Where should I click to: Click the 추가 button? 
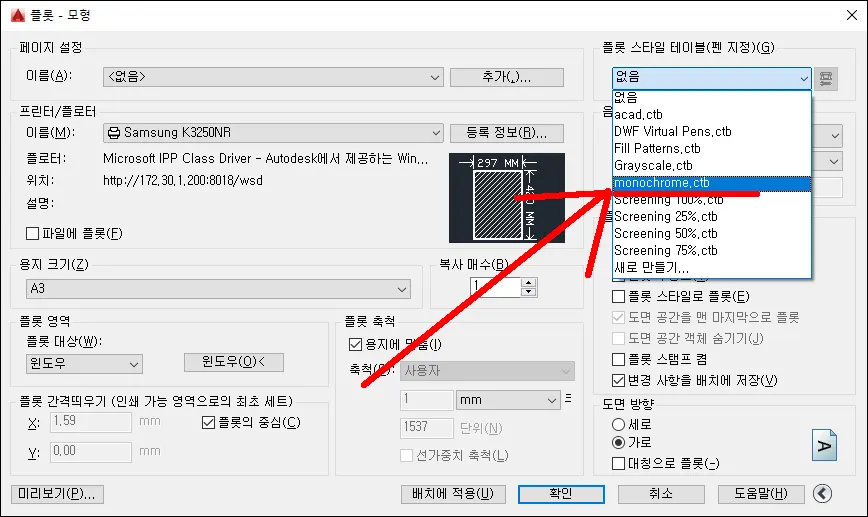507,77
